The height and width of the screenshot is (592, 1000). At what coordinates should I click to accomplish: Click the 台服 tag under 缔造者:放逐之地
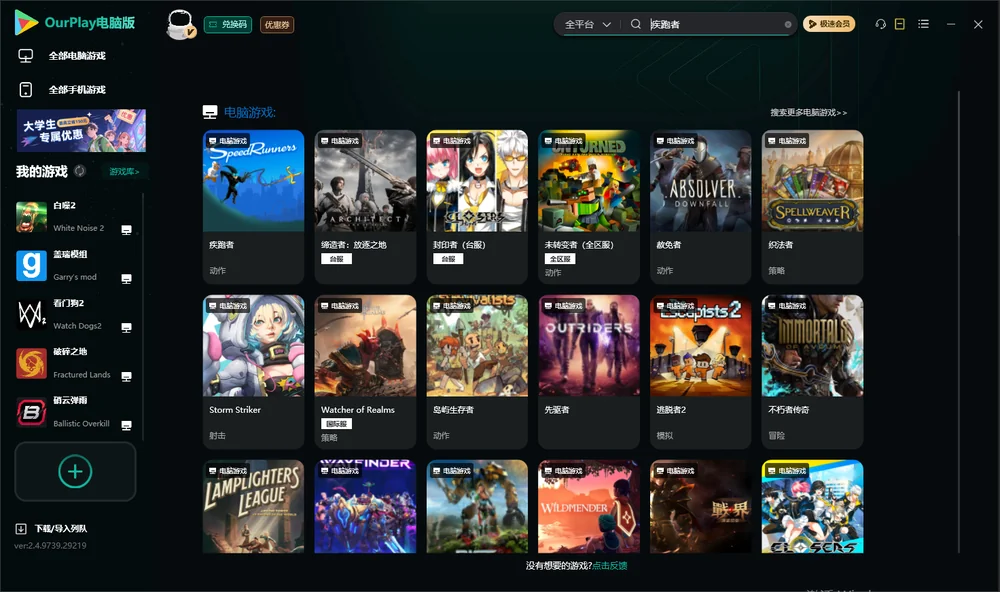336,259
